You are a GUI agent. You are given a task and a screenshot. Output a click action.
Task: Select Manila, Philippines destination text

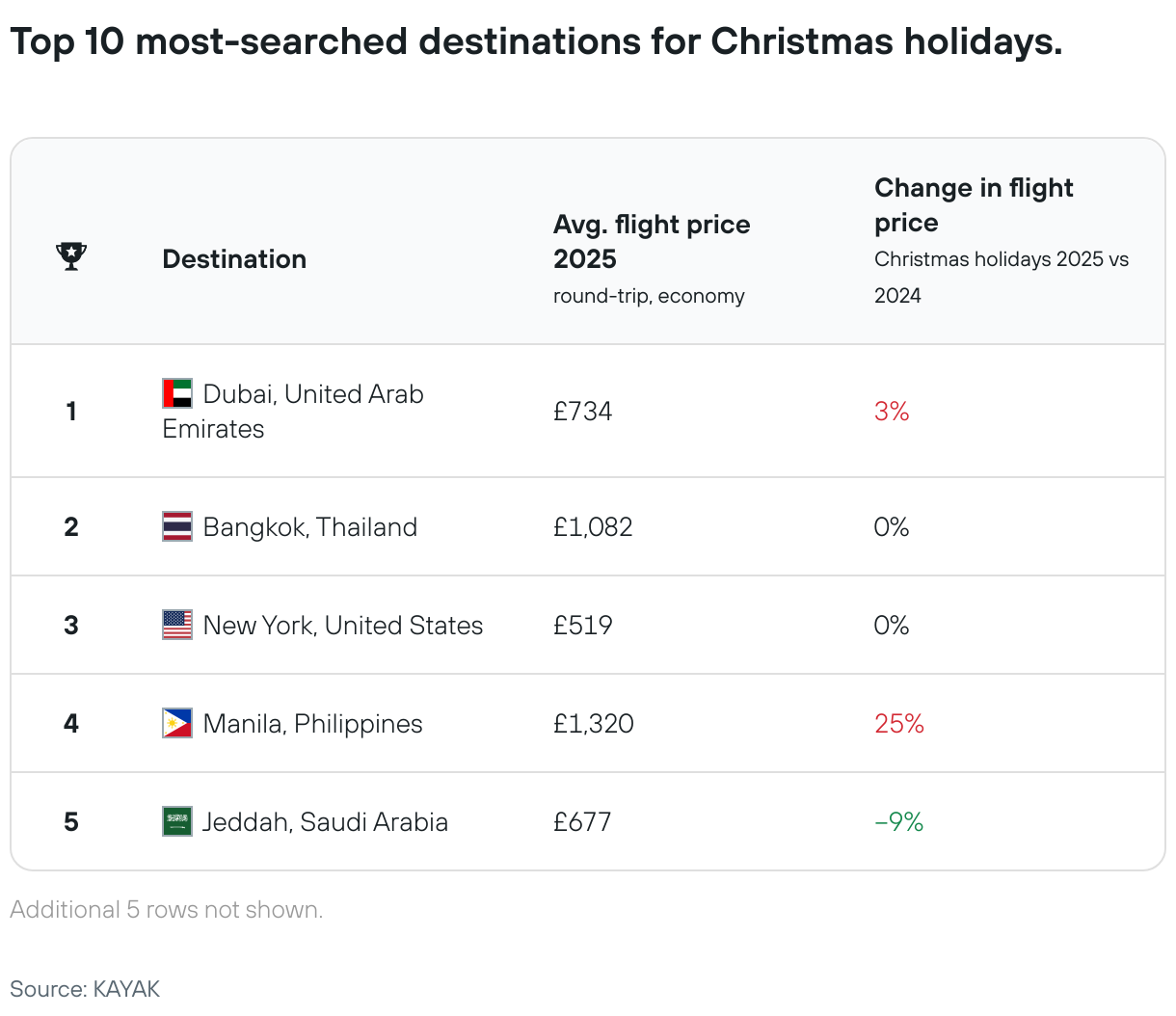click(312, 724)
